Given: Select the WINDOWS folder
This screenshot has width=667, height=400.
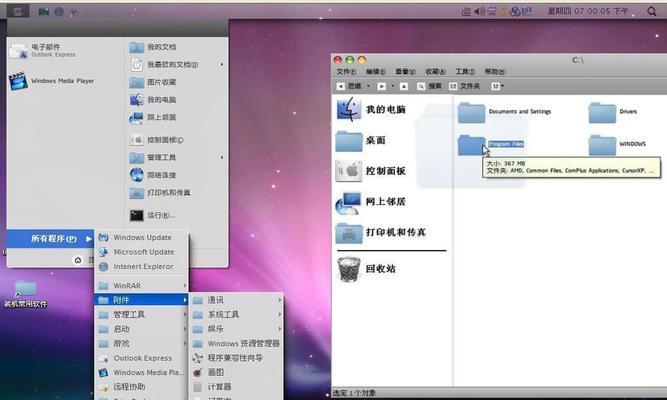Looking at the screenshot, I should click(x=617, y=145).
